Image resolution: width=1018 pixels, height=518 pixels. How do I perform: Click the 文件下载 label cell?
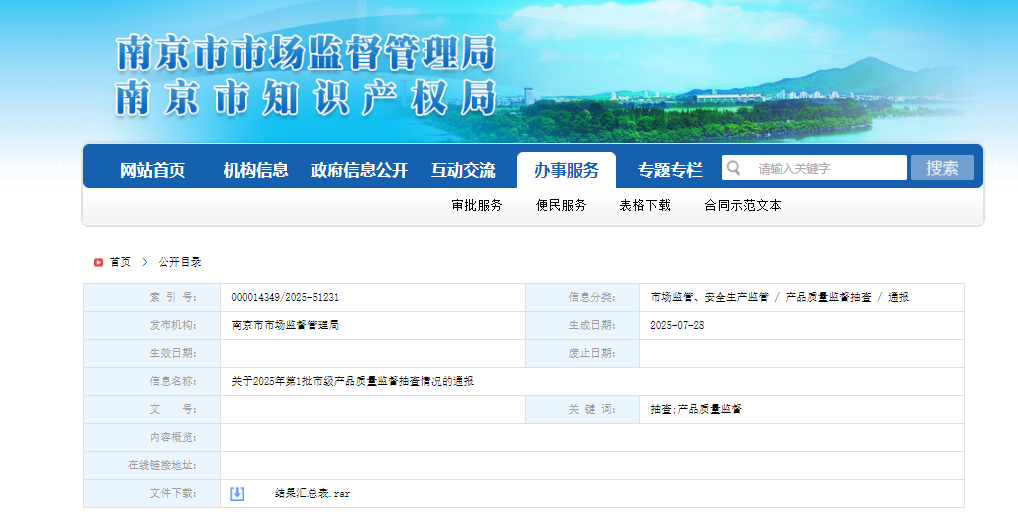click(x=152, y=493)
